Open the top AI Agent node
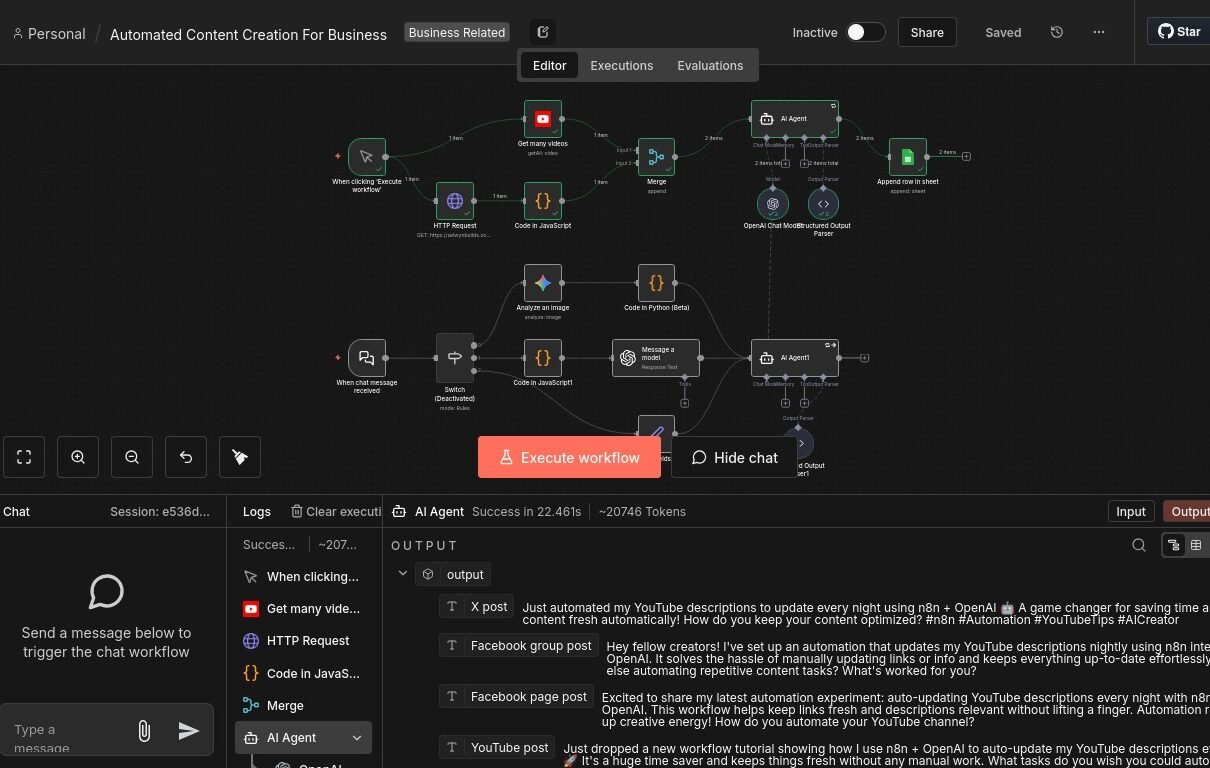Screen dimensions: 1210x768 coord(795,119)
